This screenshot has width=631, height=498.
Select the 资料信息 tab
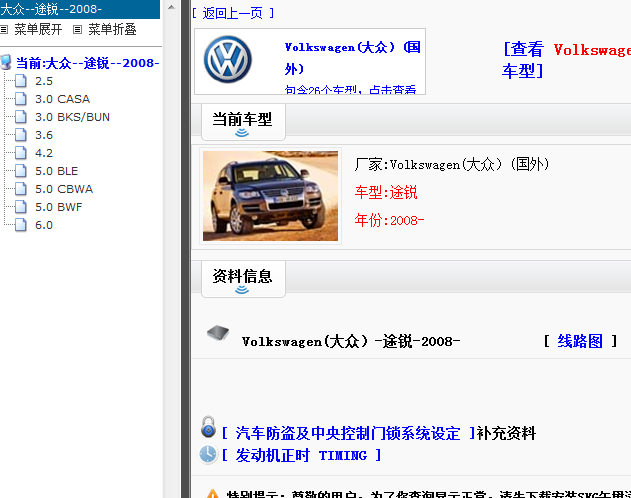(243, 279)
